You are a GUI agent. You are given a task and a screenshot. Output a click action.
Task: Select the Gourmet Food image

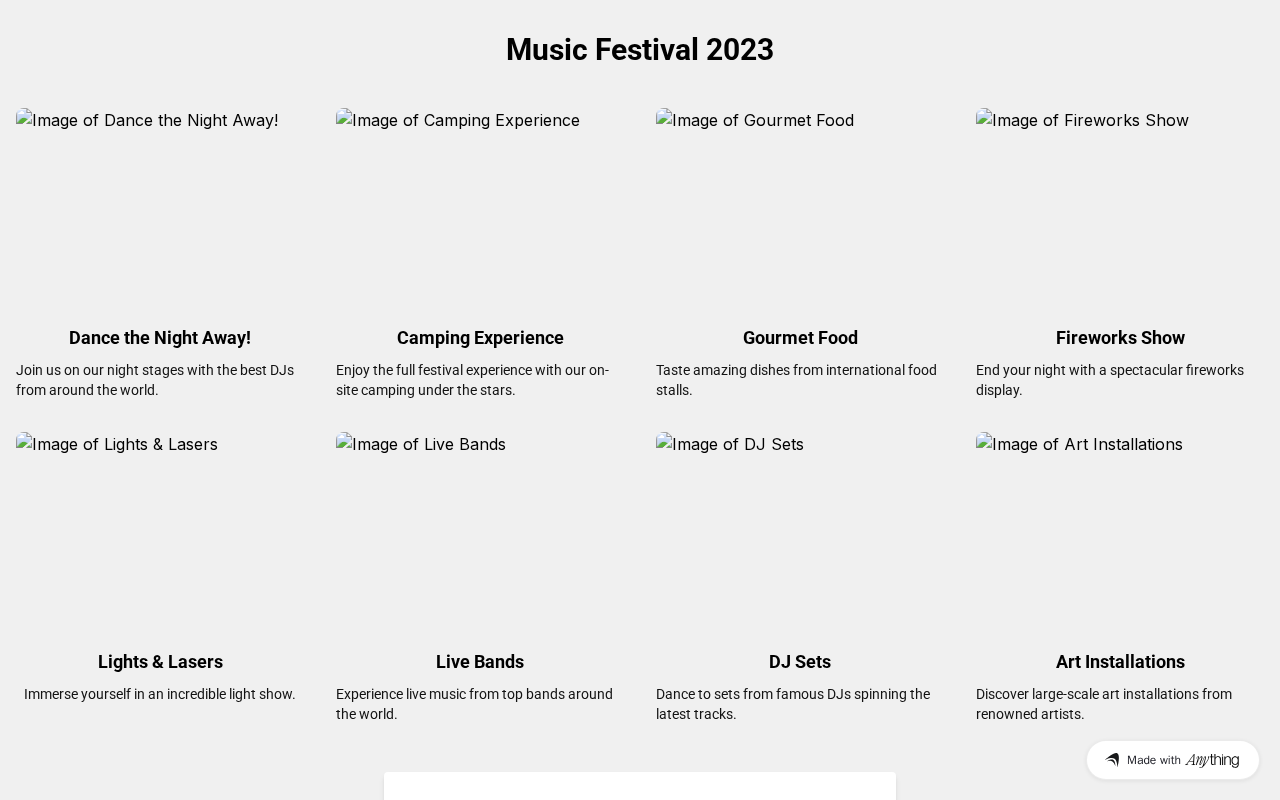coord(800,208)
